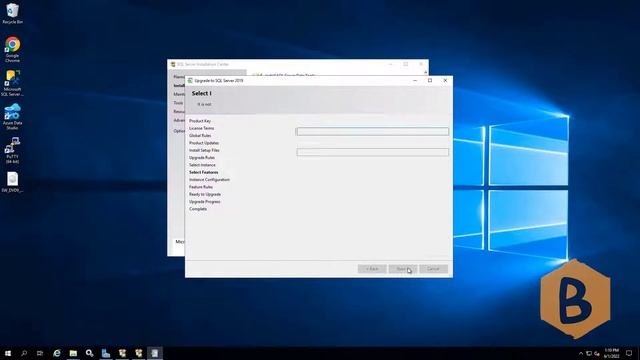Switch to the highlighted active setup taskbar icon
This screenshot has height=360, width=640.
pos(155,353)
